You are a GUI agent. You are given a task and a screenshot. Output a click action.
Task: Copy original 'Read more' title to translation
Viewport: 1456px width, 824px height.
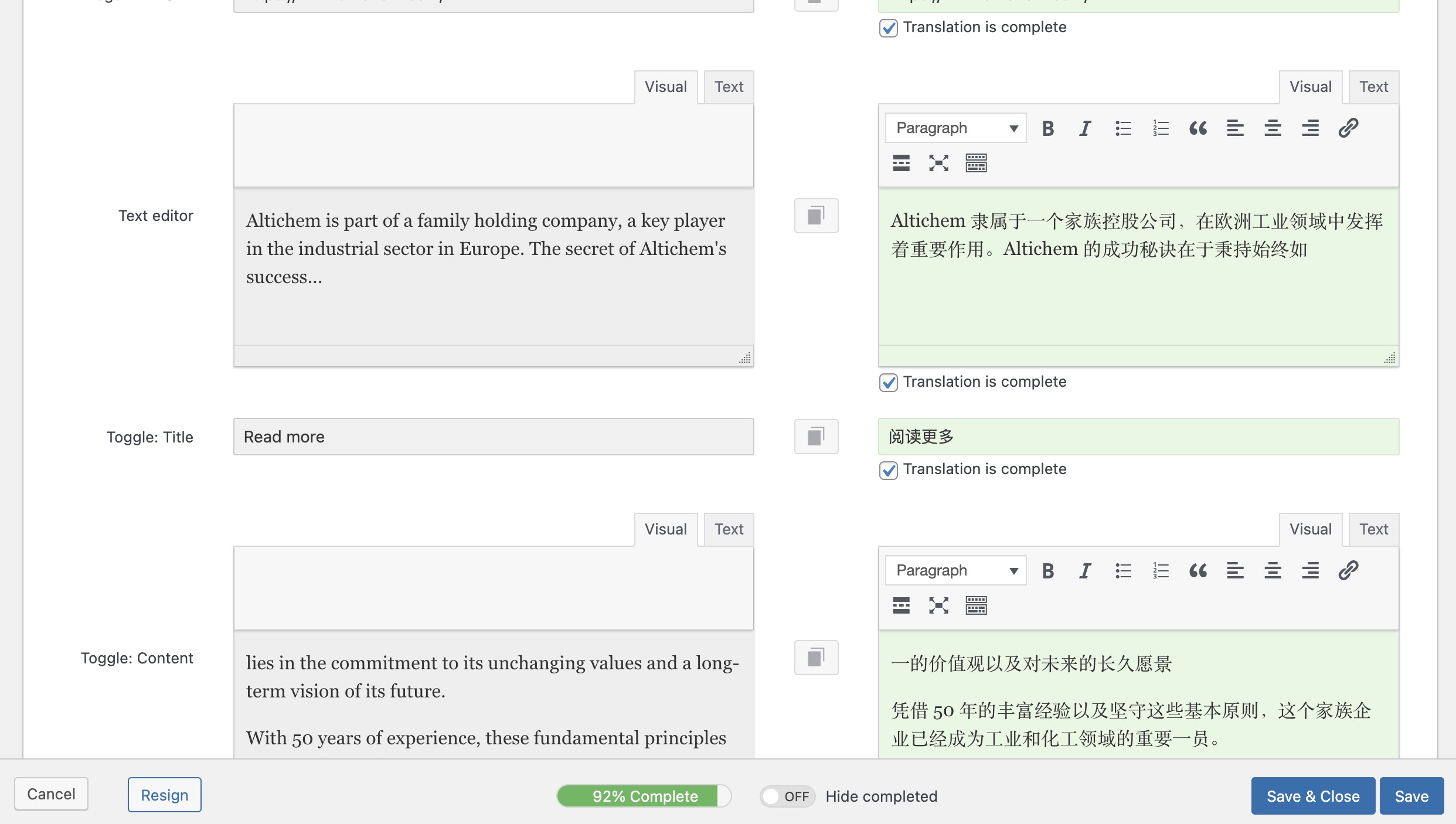click(x=817, y=437)
